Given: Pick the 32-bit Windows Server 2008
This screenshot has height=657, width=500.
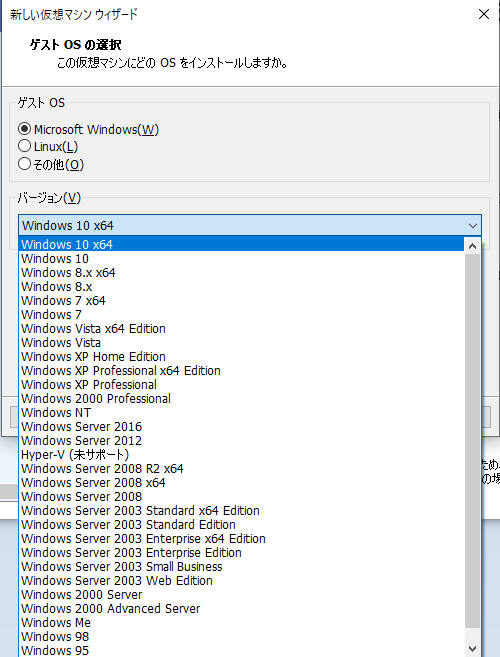Looking at the screenshot, I should coord(242,497).
